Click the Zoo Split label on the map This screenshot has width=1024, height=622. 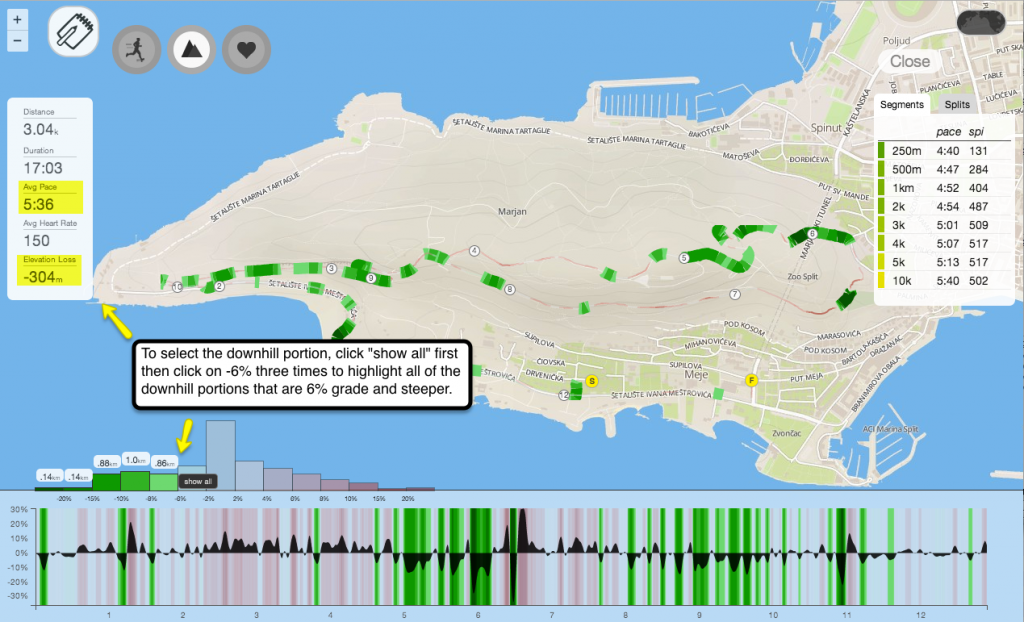[x=803, y=276]
